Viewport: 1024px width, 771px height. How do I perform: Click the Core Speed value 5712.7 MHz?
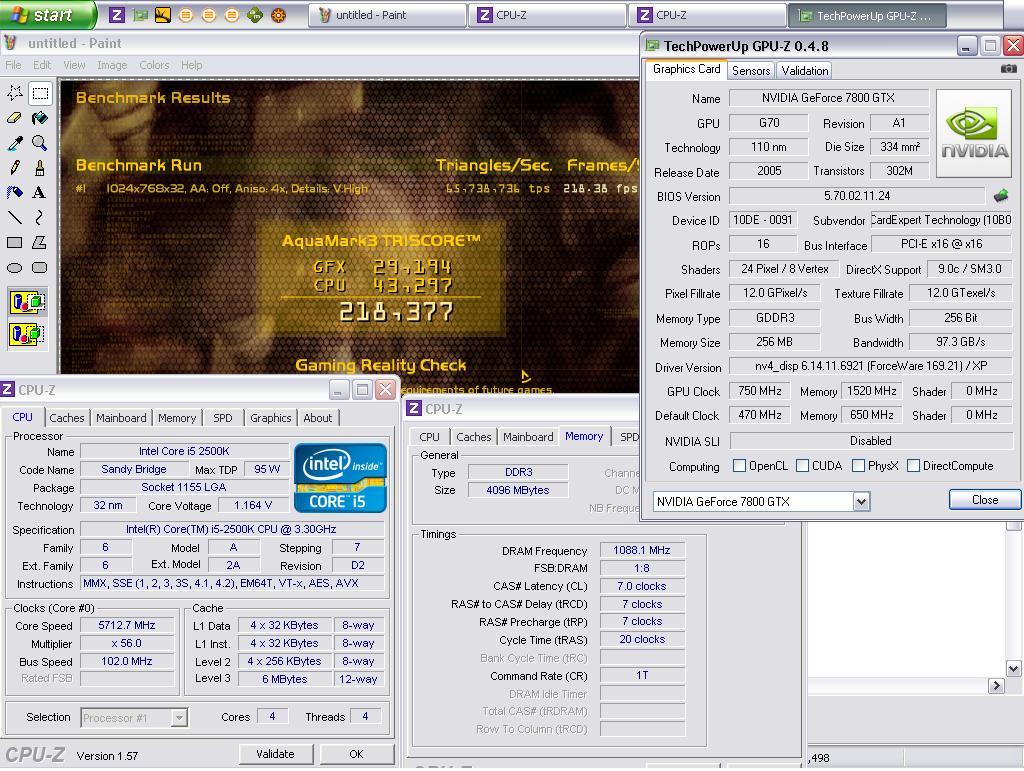127,625
